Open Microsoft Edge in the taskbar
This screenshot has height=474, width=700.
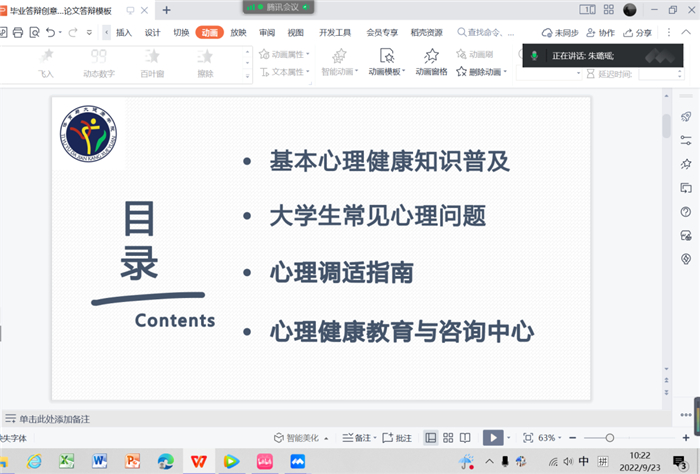point(166,461)
